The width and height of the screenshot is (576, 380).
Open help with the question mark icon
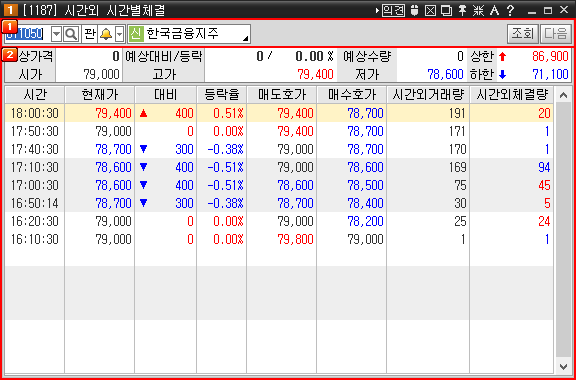point(510,10)
